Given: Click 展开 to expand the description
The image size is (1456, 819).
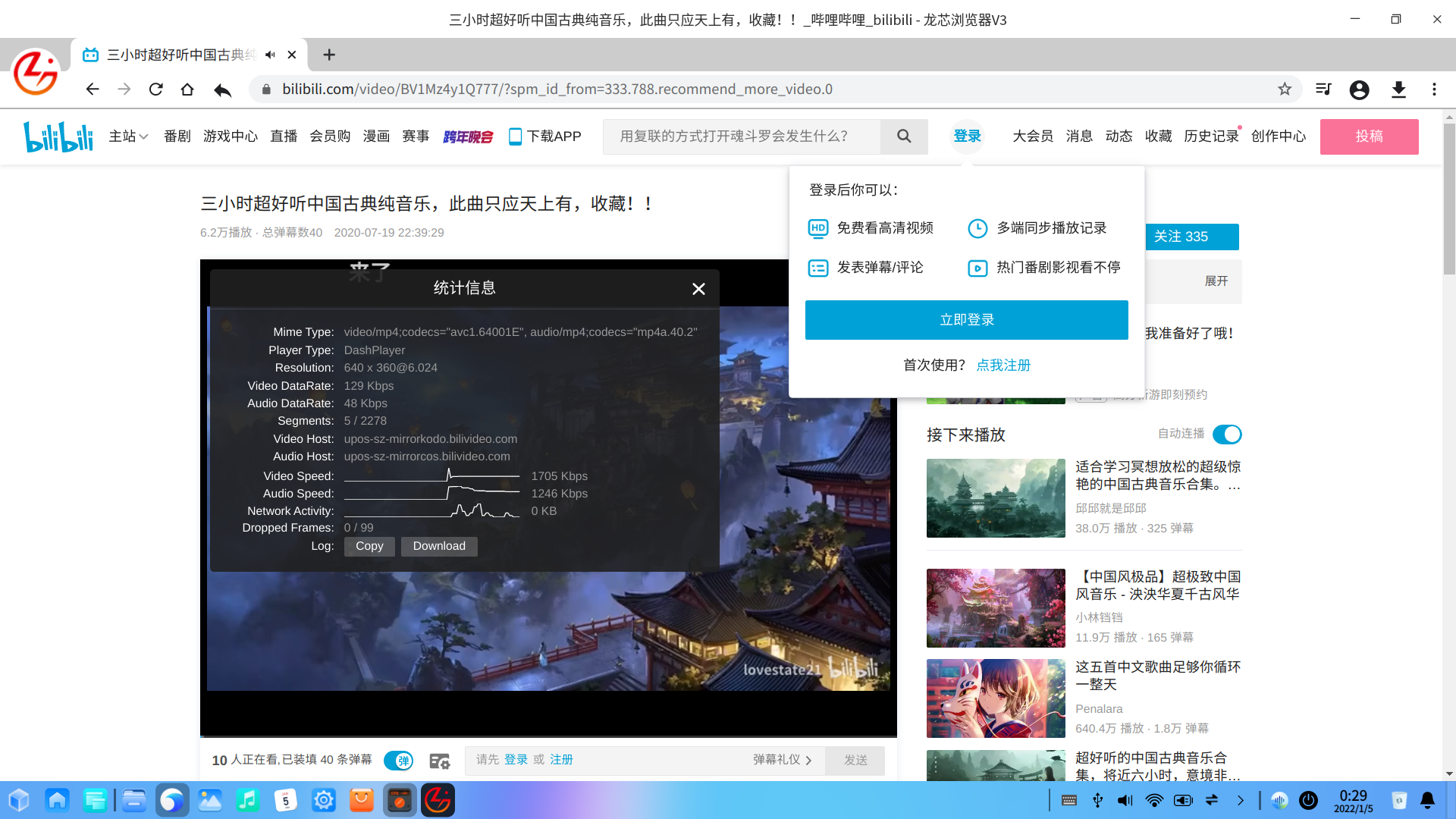Looking at the screenshot, I should point(1216,281).
